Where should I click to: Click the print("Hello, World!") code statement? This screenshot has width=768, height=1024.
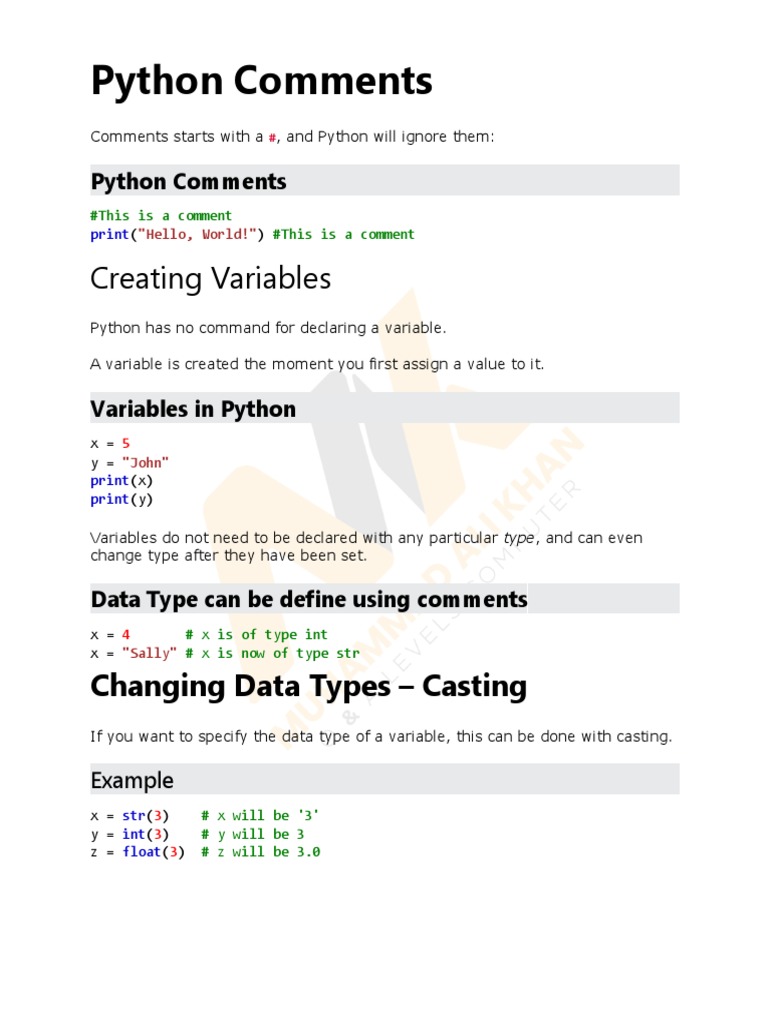(x=177, y=234)
